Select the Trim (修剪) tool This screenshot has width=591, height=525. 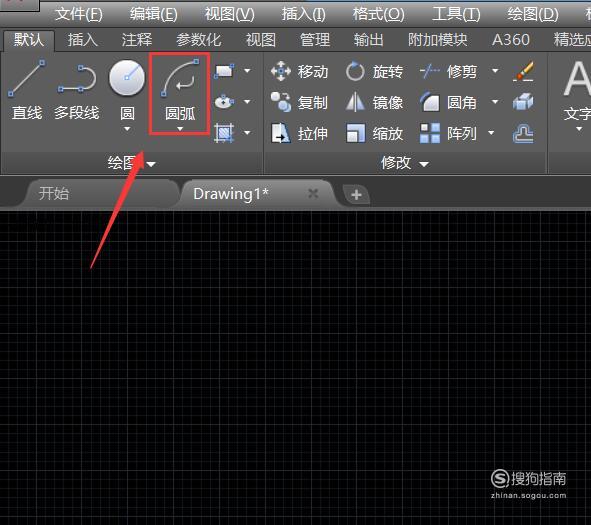[x=449, y=71]
